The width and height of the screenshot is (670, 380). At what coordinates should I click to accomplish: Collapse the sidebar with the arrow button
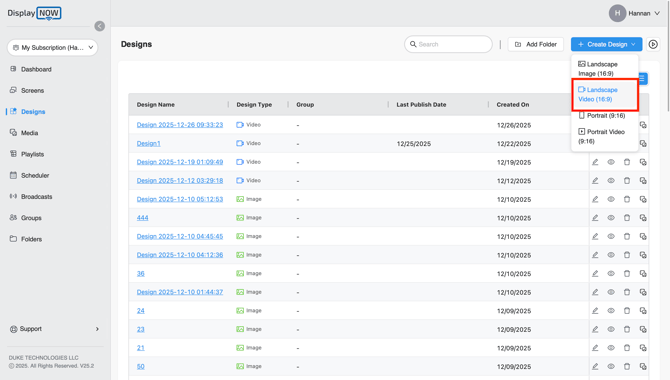[100, 26]
